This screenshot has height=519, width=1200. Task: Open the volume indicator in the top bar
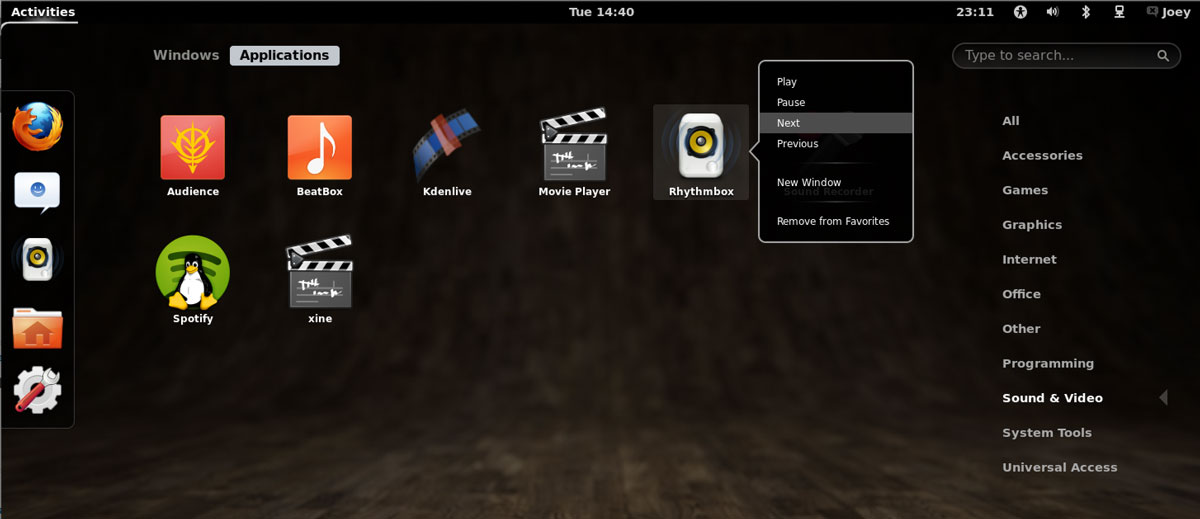(x=1052, y=12)
